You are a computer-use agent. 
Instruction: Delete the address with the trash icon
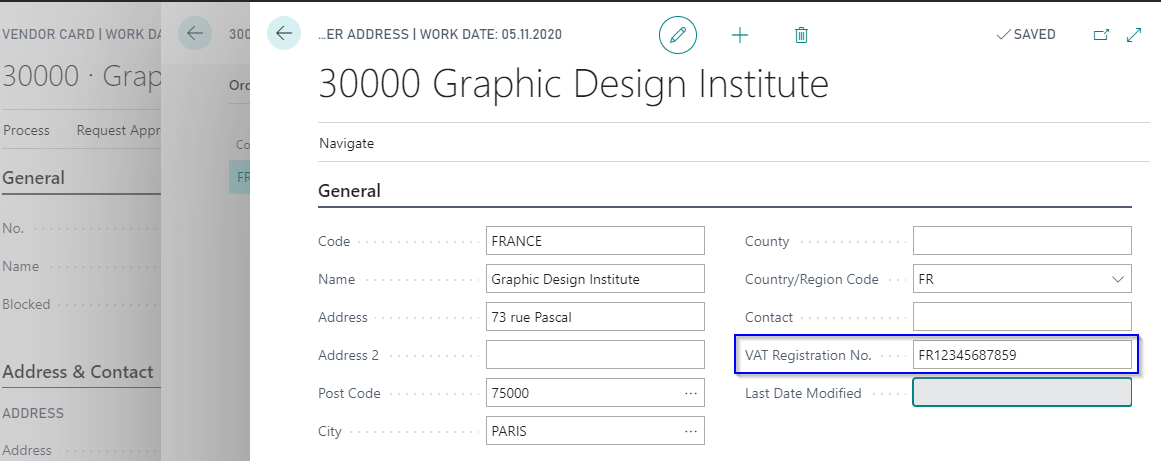pos(800,35)
